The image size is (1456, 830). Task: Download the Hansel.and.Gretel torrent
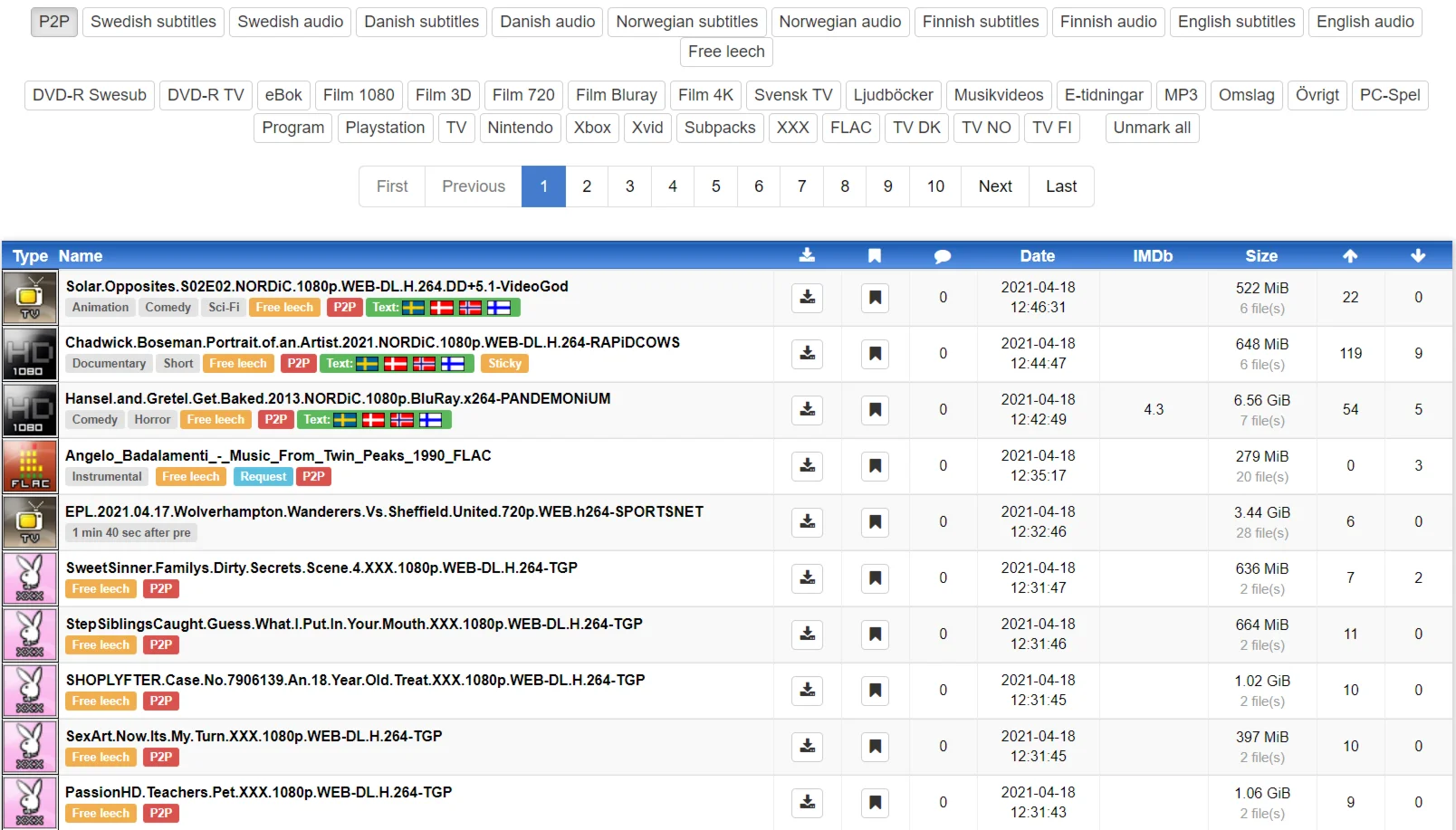(807, 410)
